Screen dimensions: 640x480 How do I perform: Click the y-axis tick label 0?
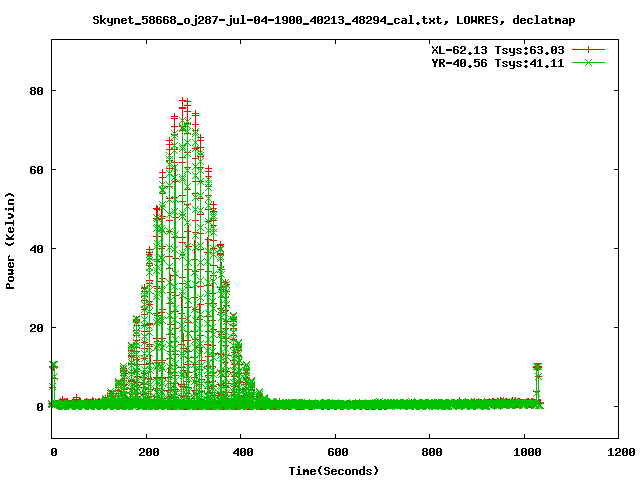click(x=40, y=407)
